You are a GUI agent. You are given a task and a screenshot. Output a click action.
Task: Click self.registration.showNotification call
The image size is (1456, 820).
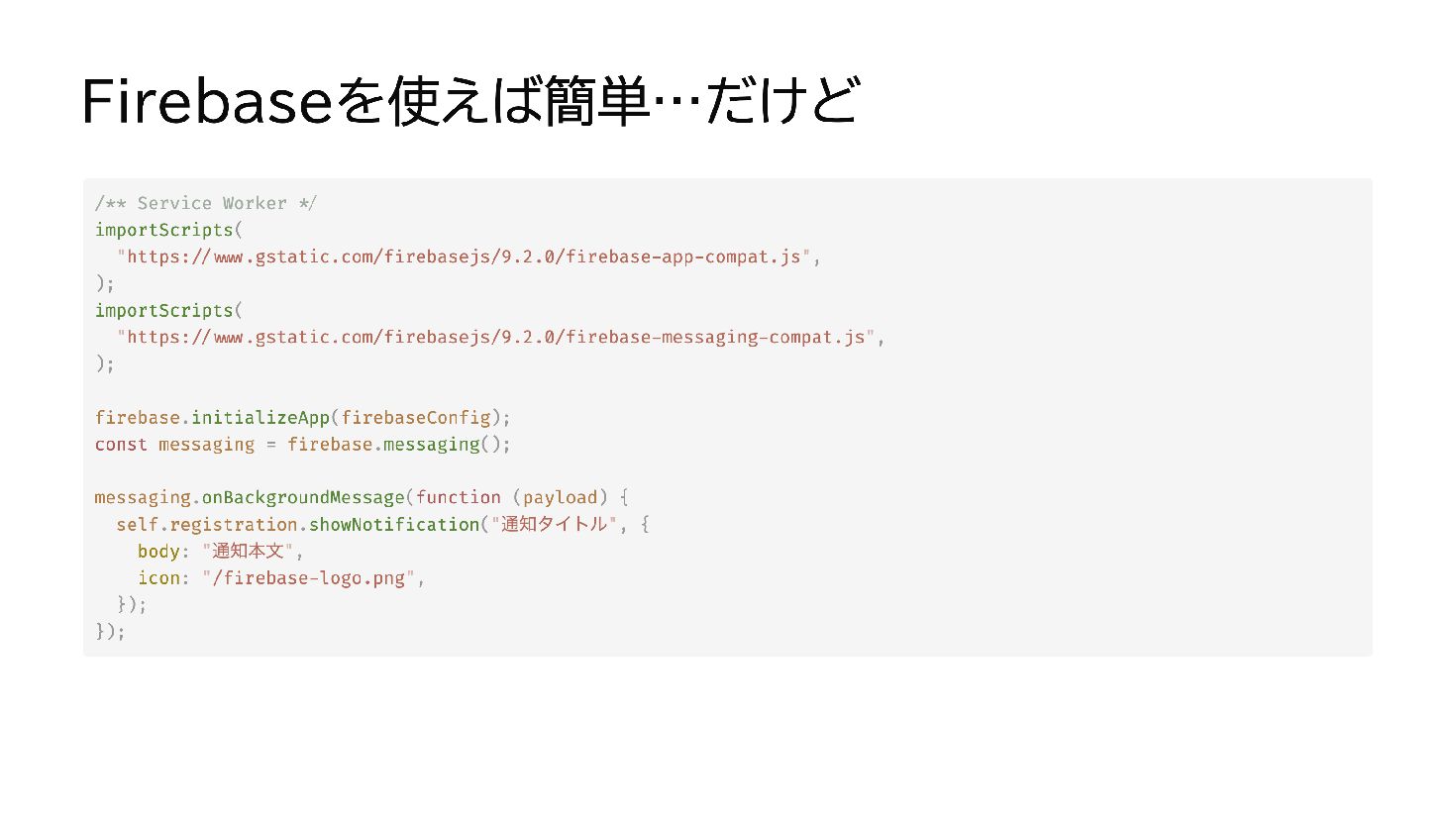[x=298, y=524]
